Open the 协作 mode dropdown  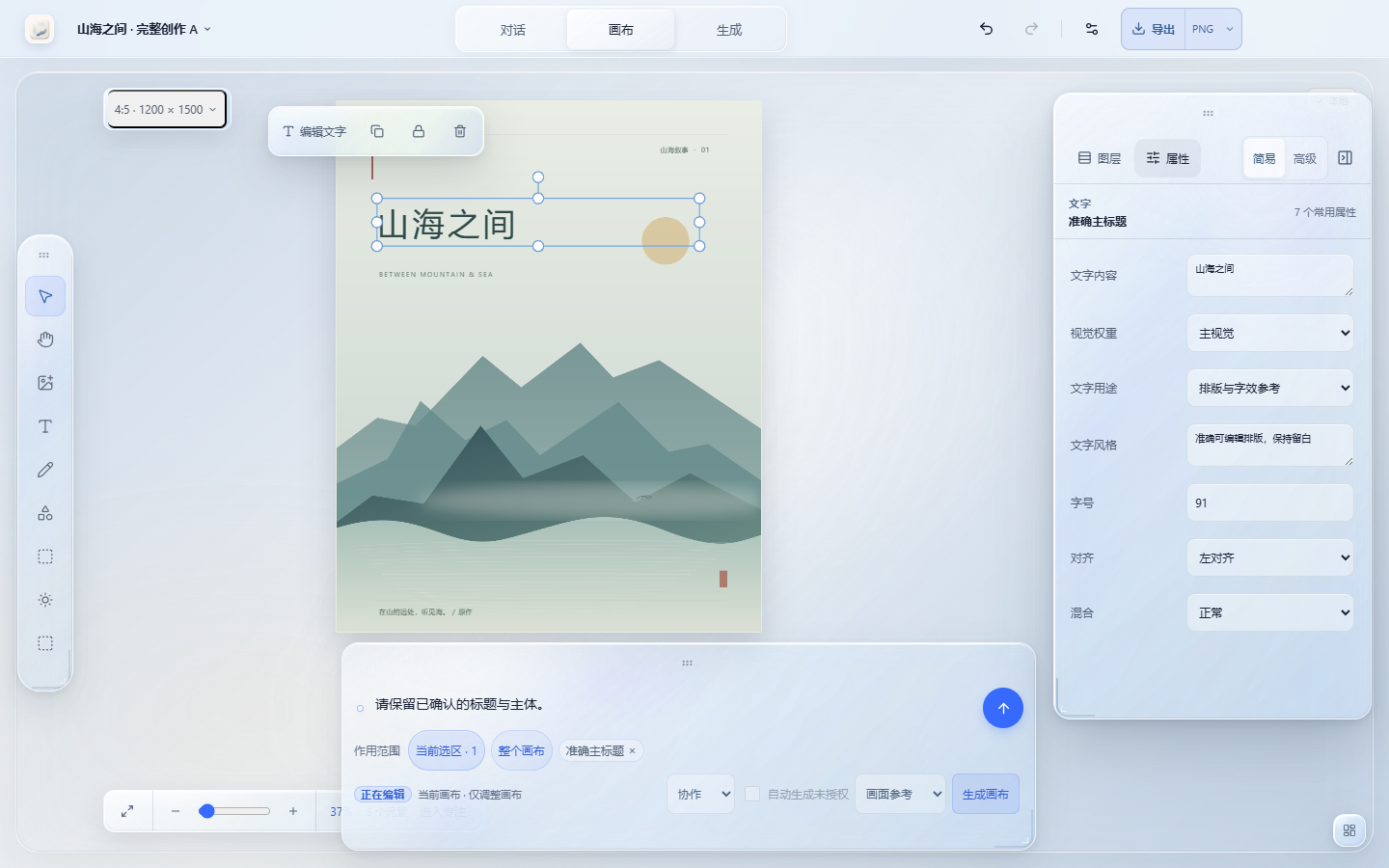point(701,794)
